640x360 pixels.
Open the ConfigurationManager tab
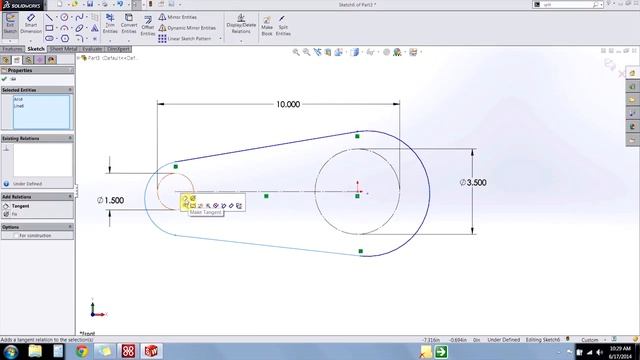pyautogui.click(x=28, y=60)
